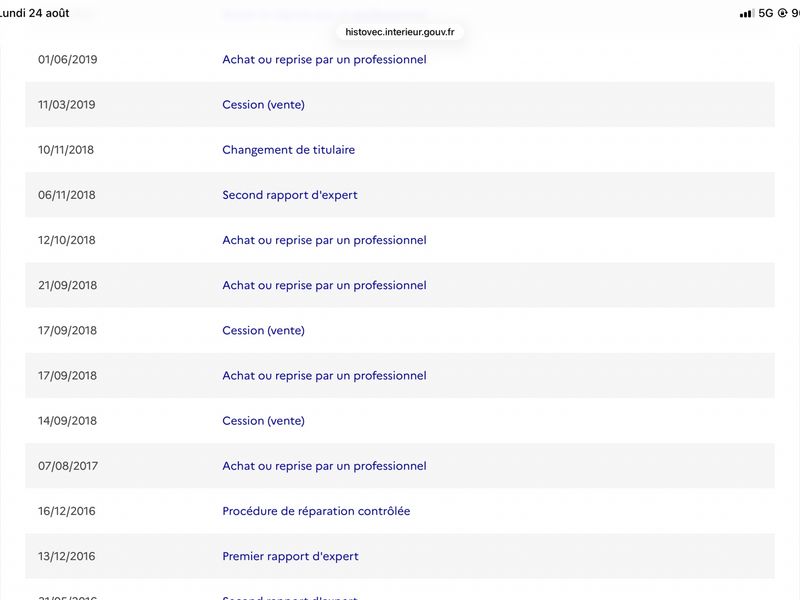Tap the Lundi 24 août status date

coord(34,13)
